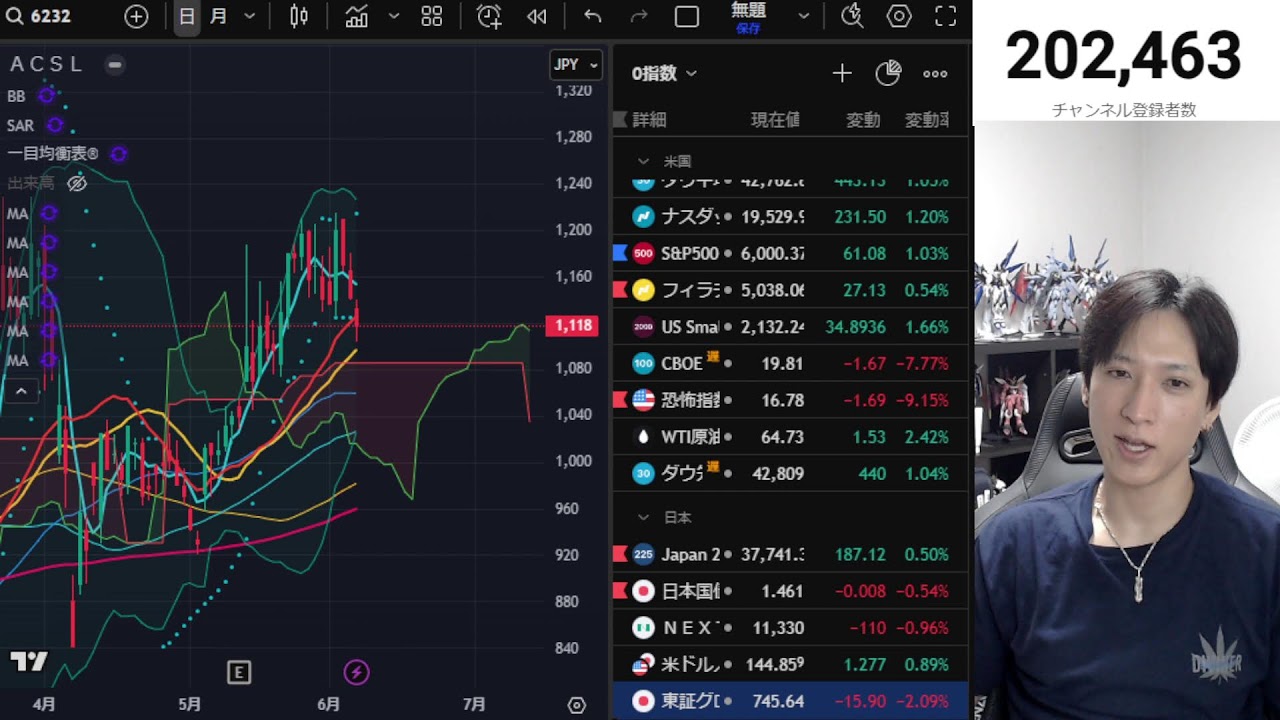Enter fullscreen chart mode
1280x720 pixels.
tap(945, 16)
